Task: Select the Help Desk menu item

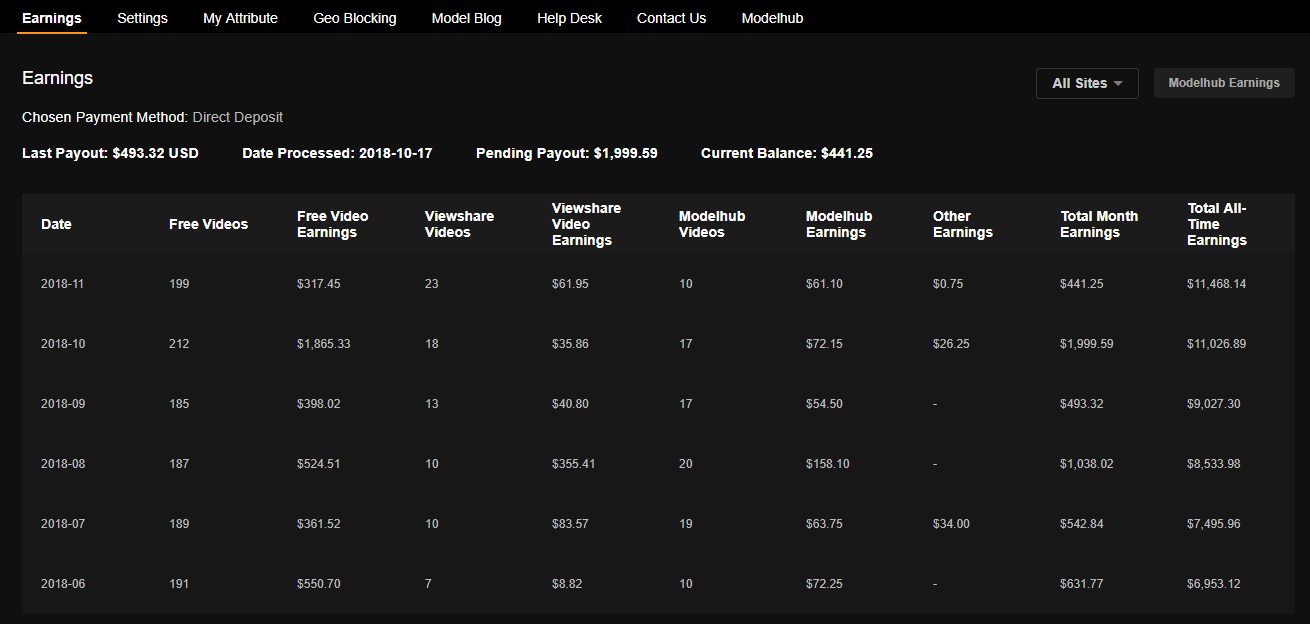Action: pyautogui.click(x=569, y=18)
